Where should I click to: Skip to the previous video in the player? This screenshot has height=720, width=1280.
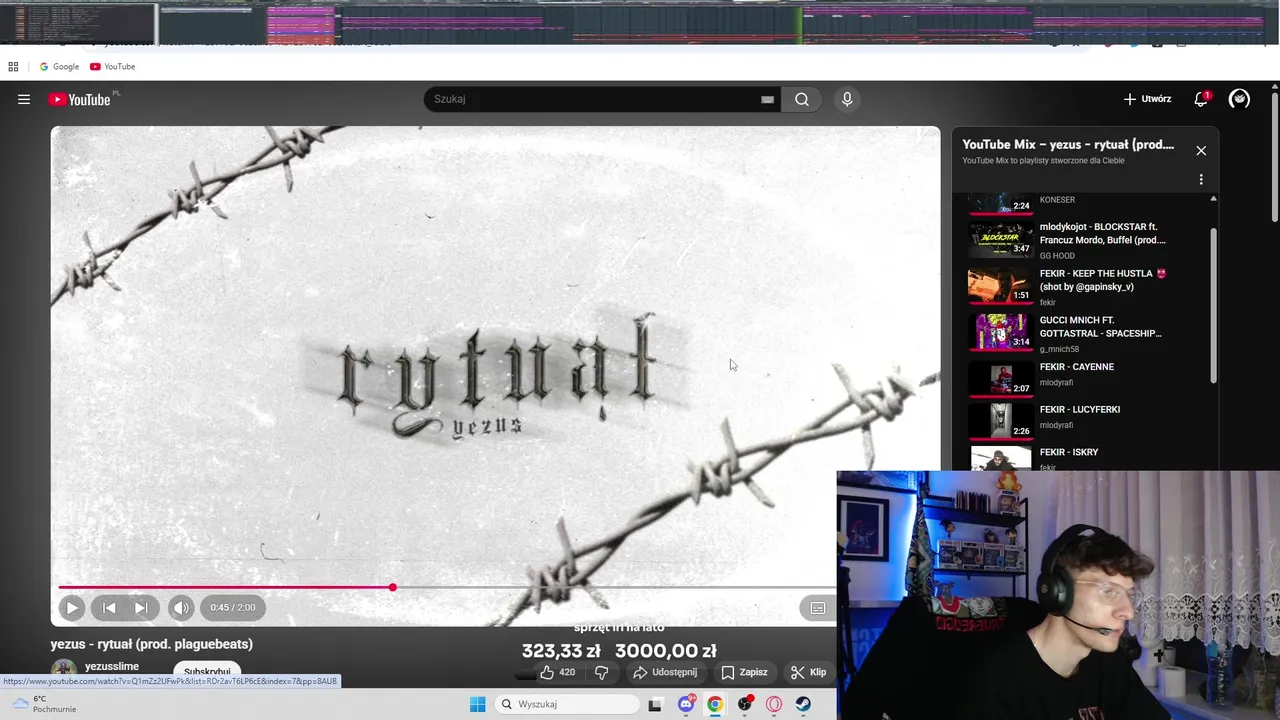tap(109, 607)
